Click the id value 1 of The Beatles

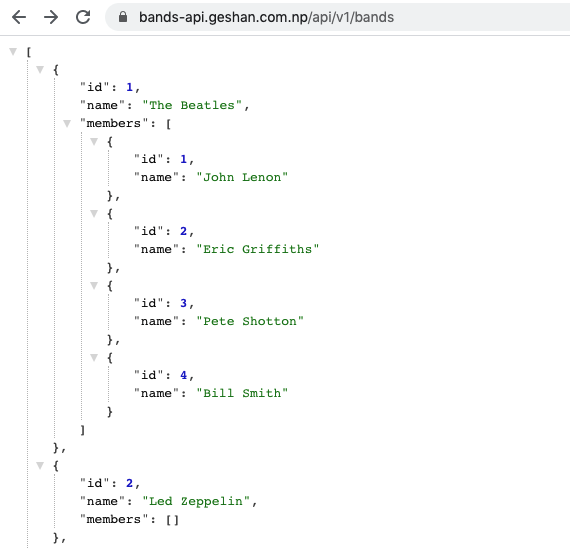[x=129, y=87]
